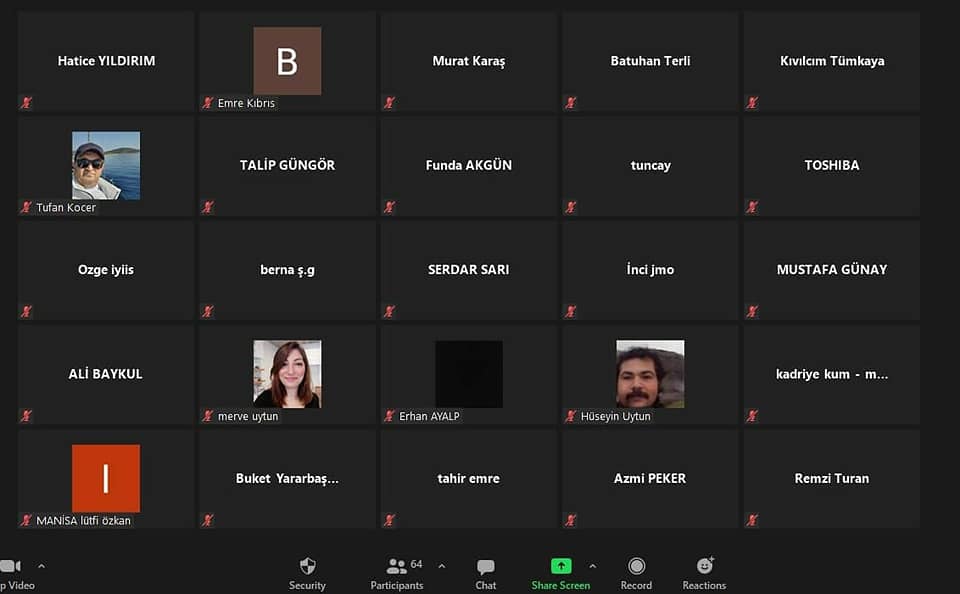Click the Hatice YILDIRIM name
The width and height of the screenshot is (960, 594).
coord(106,61)
